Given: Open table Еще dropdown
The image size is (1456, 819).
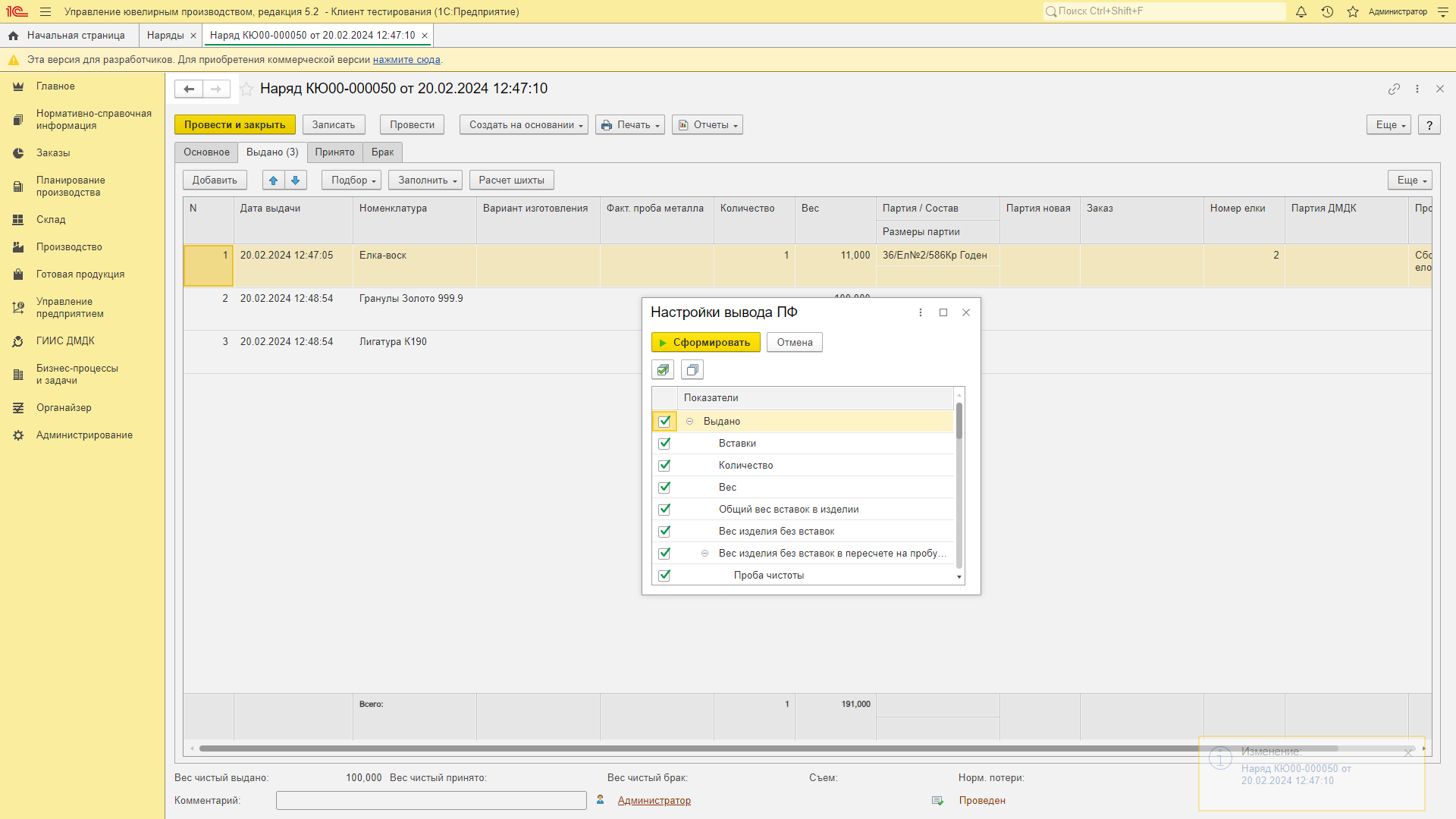Looking at the screenshot, I should pyautogui.click(x=1410, y=180).
